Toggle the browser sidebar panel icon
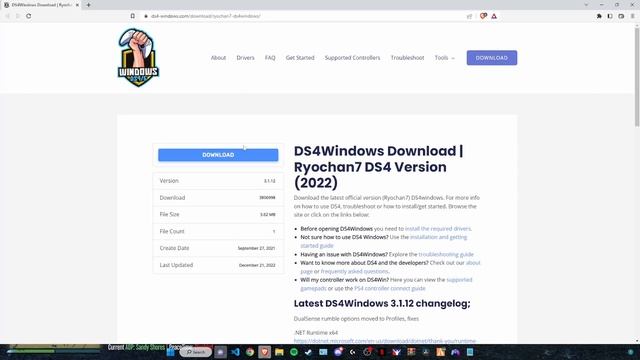The height and width of the screenshot is (360, 640). [x=610, y=16]
